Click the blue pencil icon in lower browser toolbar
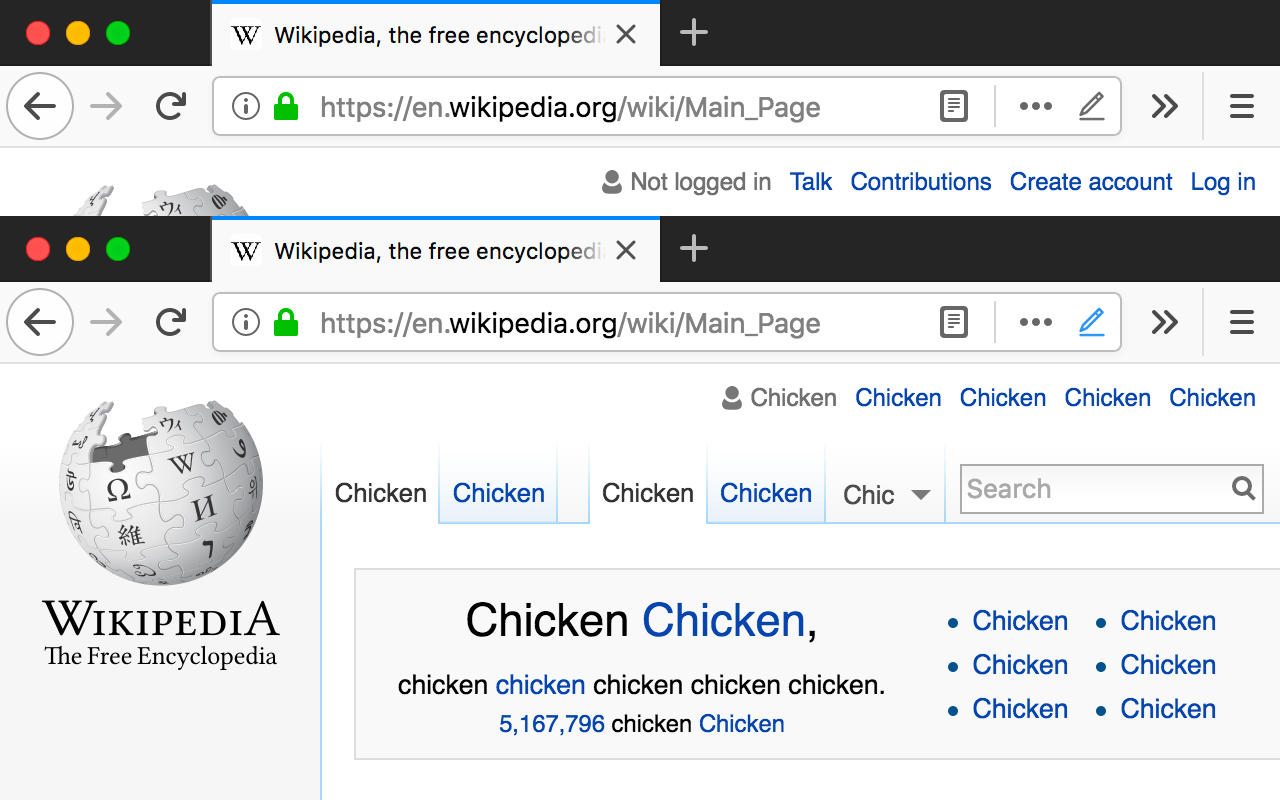Screen dimensions: 1280x800 click(x=1092, y=322)
